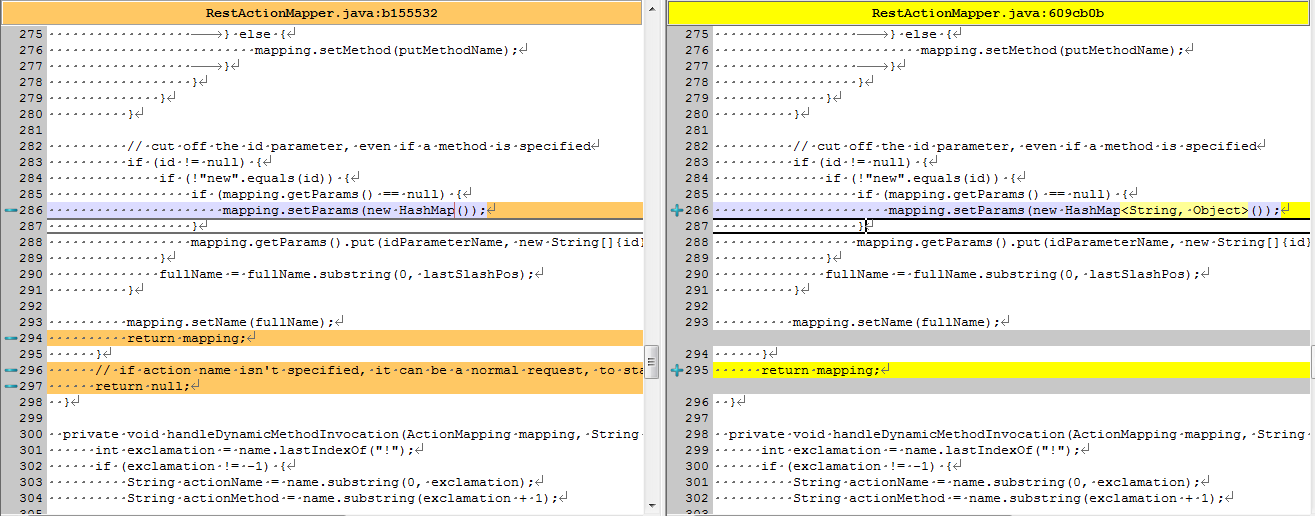Screen dimensions: 1315x516
Task: Select the left pane header RestActionMapper.java:b155532
Action: coord(321,13)
